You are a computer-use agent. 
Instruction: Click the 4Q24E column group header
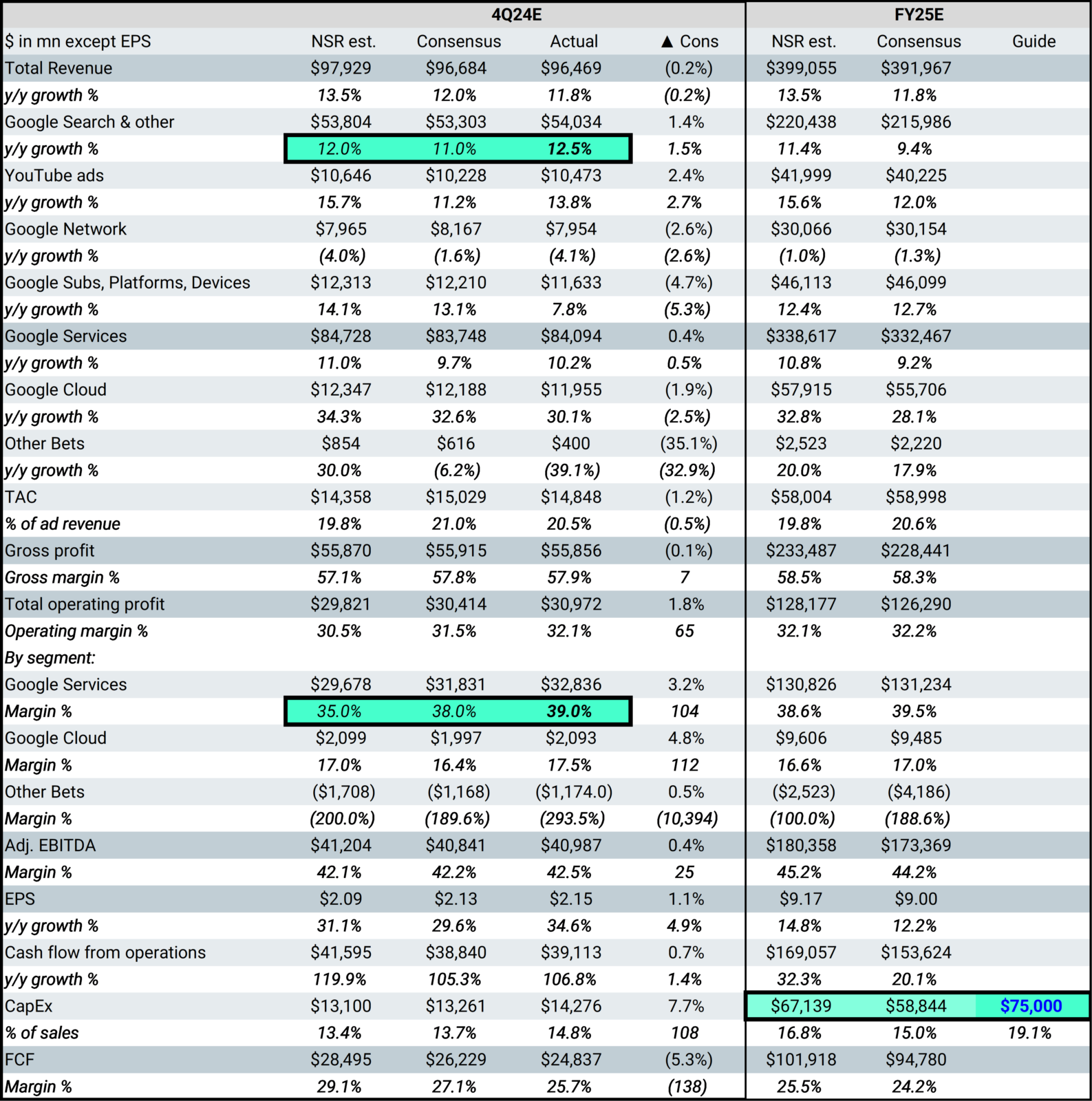[516, 14]
